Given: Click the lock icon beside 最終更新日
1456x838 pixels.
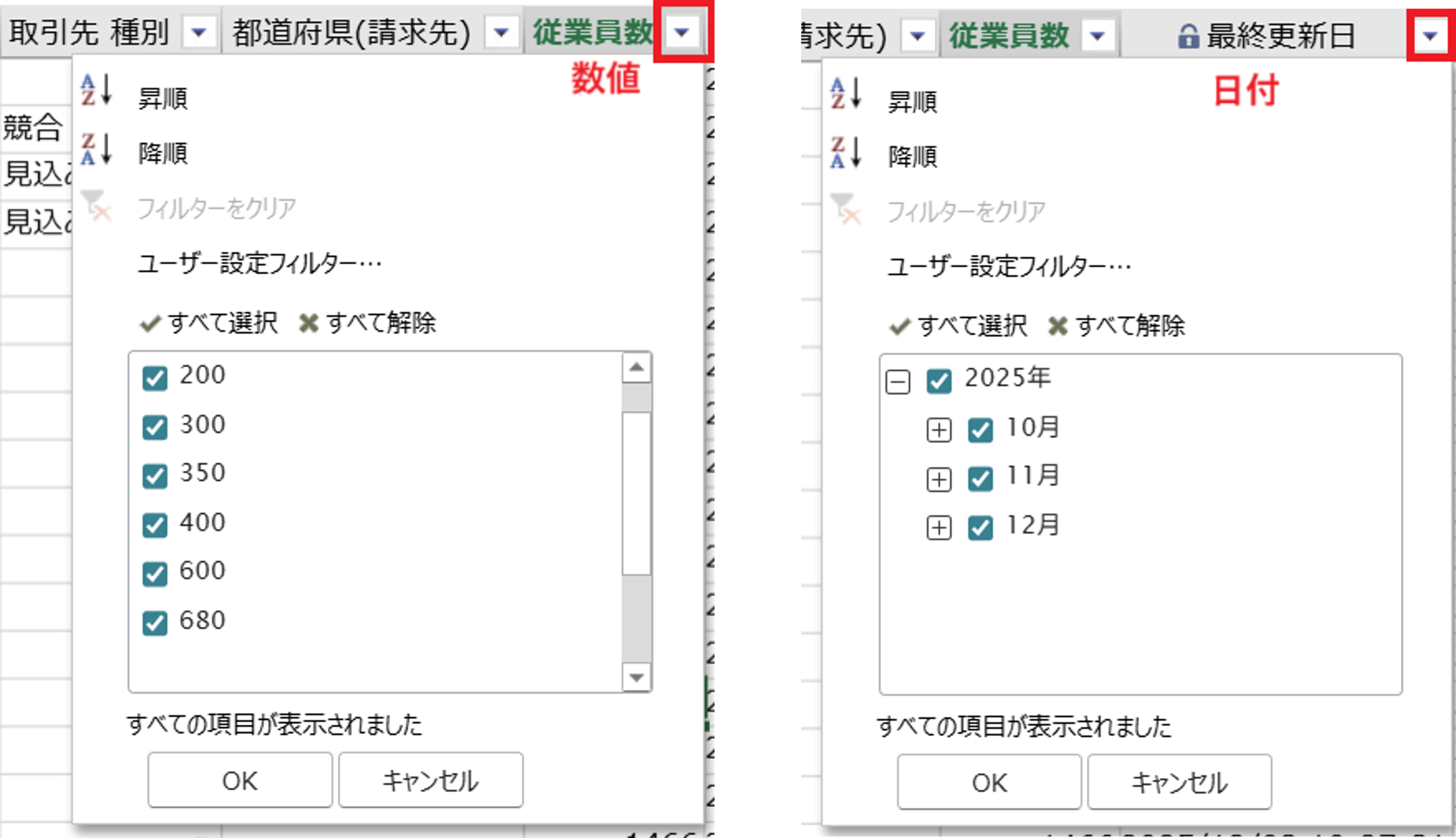Looking at the screenshot, I should 1188,36.
